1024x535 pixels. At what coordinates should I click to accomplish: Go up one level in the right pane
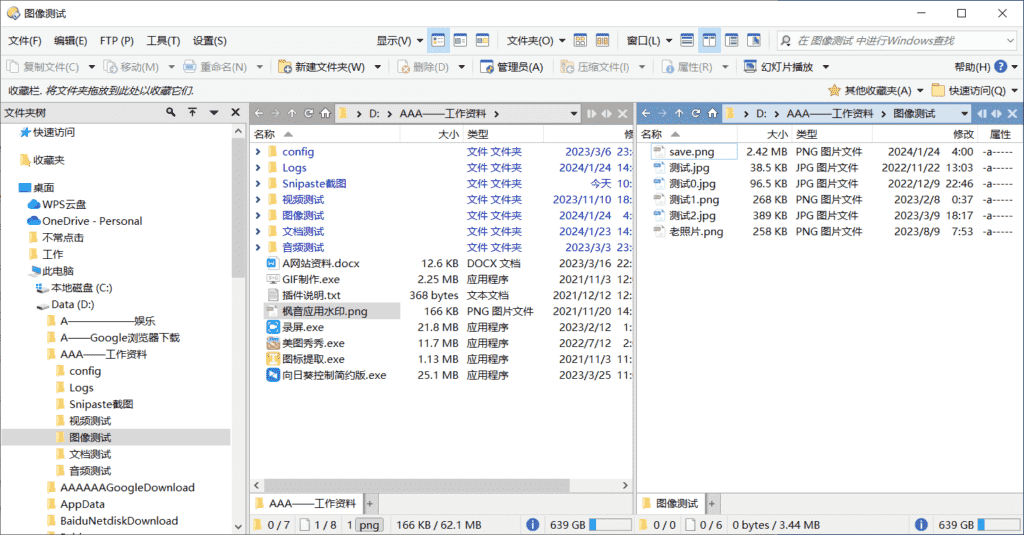[679, 113]
